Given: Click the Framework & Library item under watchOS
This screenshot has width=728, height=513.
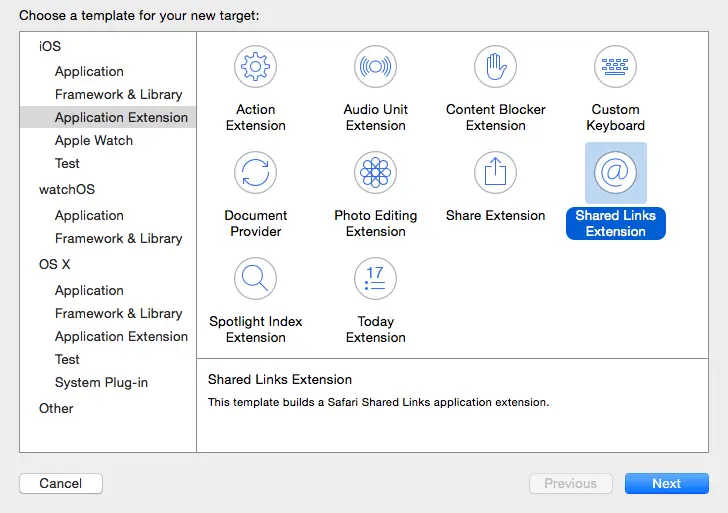Looking at the screenshot, I should (118, 238).
